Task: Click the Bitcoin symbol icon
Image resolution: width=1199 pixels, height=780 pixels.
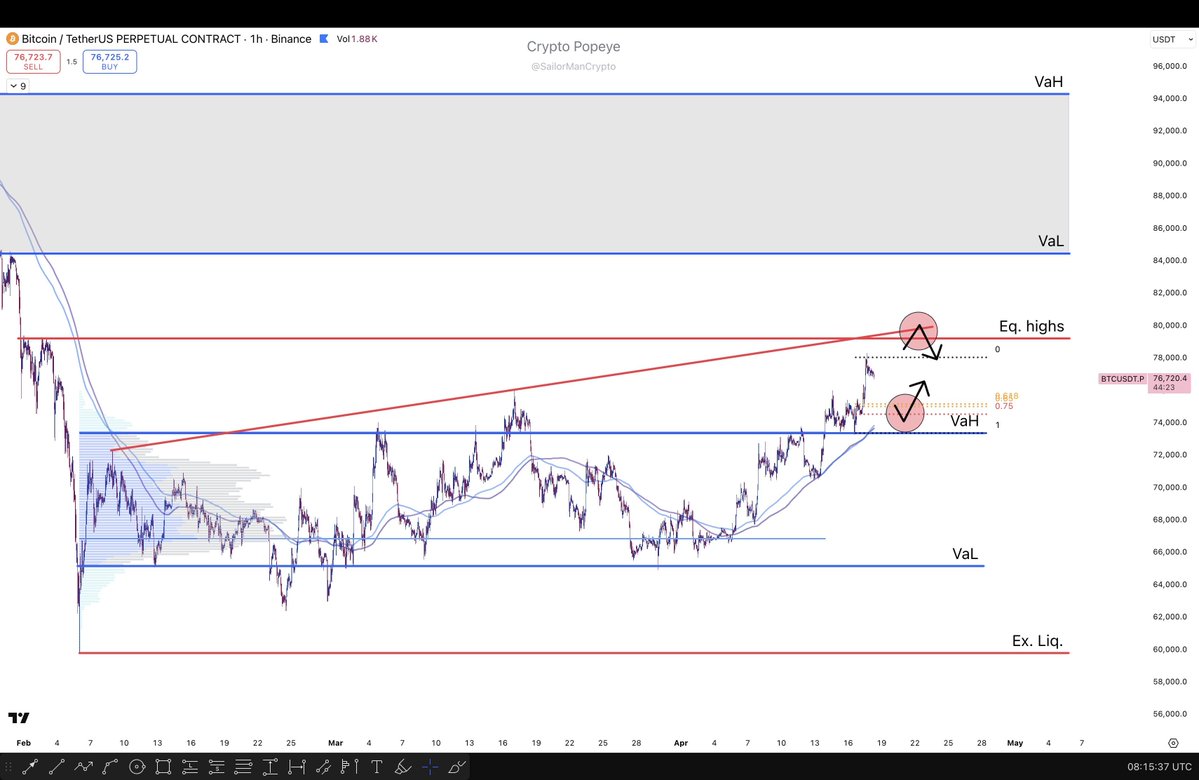Action: [x=11, y=38]
